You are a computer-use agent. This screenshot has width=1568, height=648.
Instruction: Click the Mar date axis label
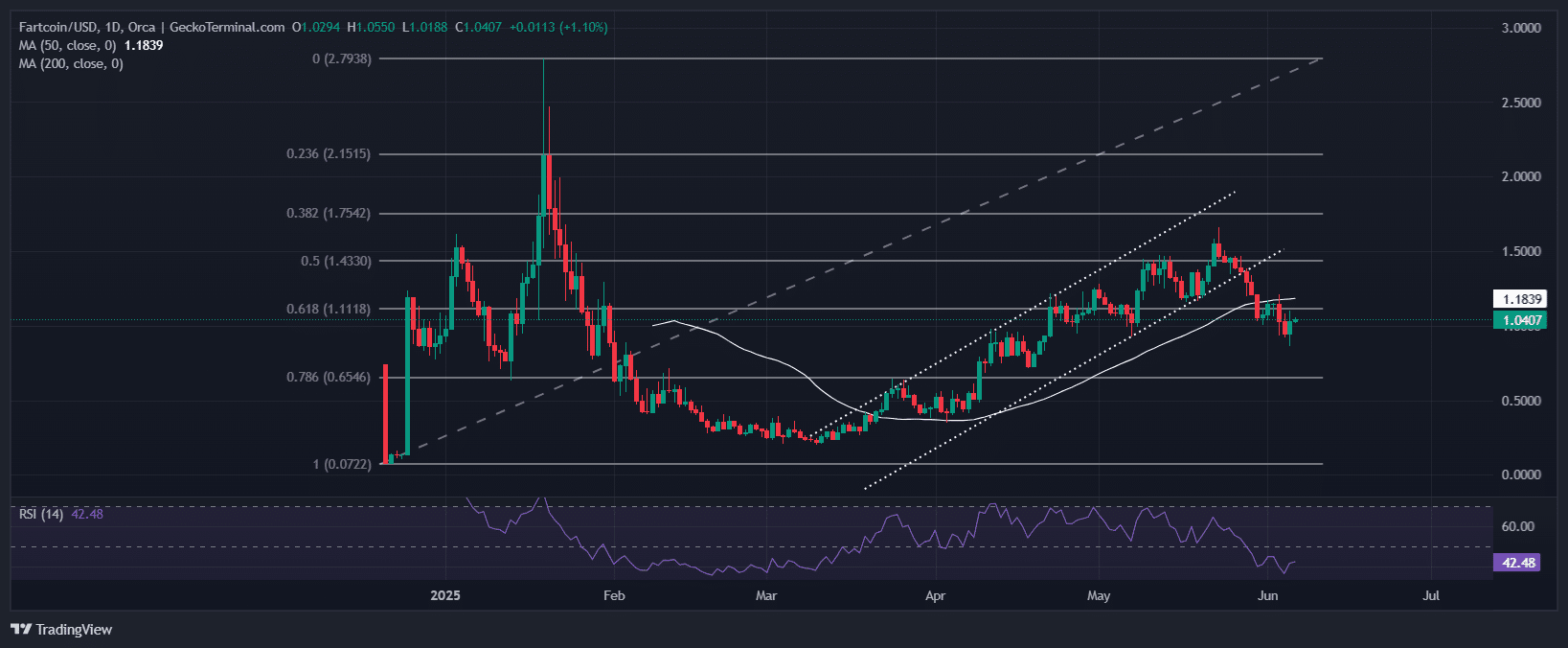tap(766, 595)
